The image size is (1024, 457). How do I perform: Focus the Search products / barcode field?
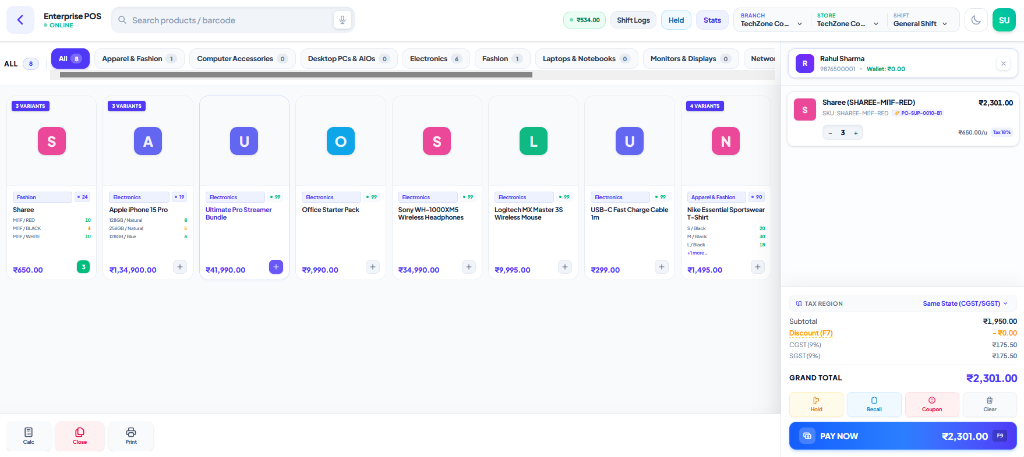click(x=232, y=20)
